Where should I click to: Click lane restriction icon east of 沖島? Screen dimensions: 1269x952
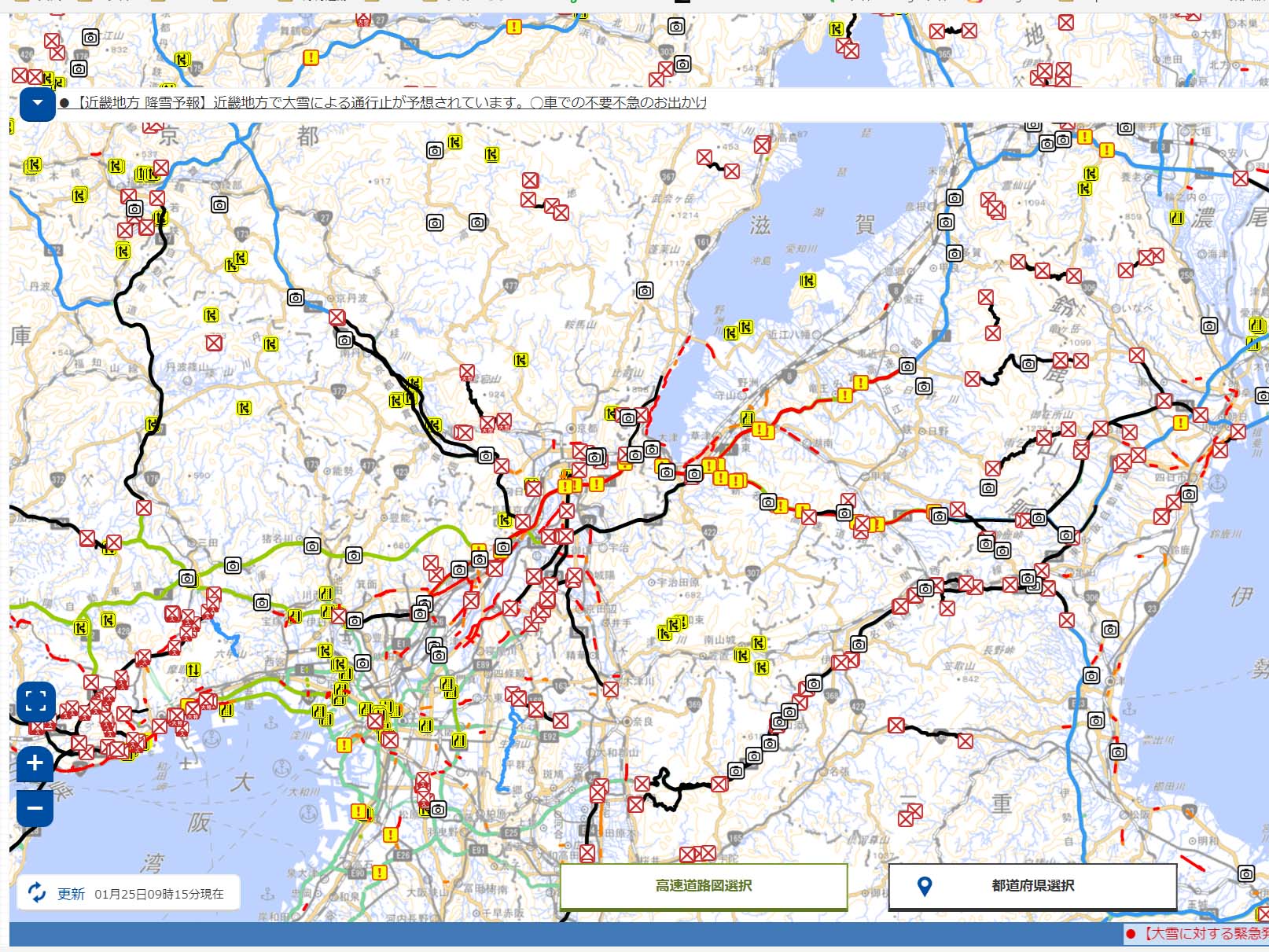[807, 281]
